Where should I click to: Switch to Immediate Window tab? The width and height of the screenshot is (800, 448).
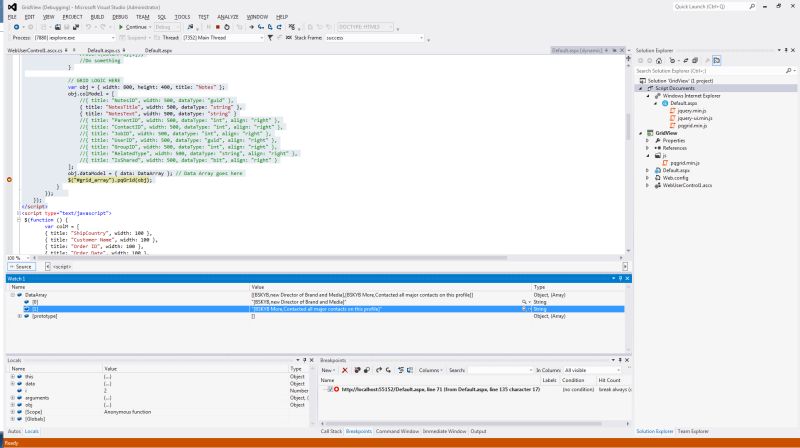[444, 431]
